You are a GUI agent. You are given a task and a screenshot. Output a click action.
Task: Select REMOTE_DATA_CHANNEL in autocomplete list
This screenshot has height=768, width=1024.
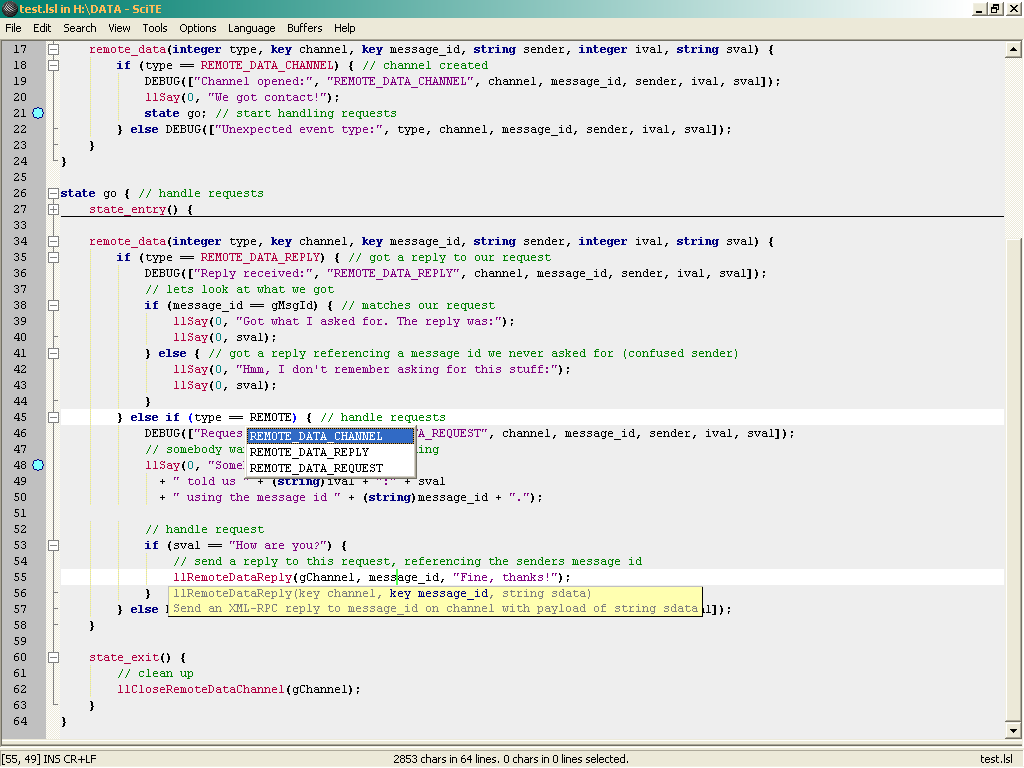tap(330, 436)
